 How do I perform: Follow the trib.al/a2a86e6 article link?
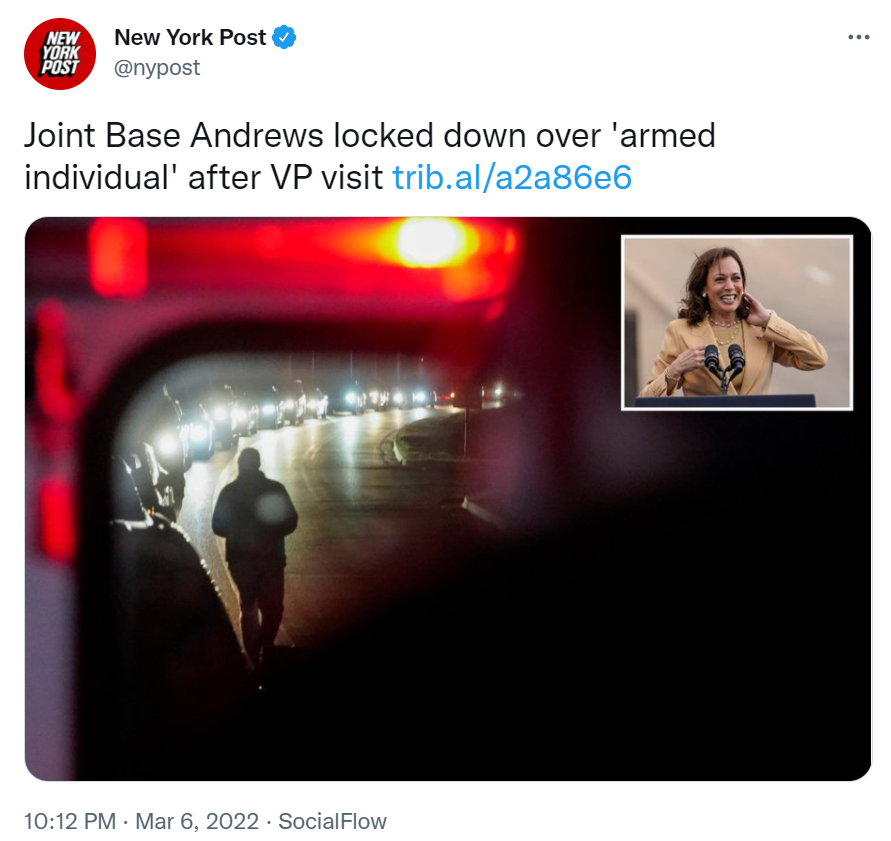(x=512, y=177)
